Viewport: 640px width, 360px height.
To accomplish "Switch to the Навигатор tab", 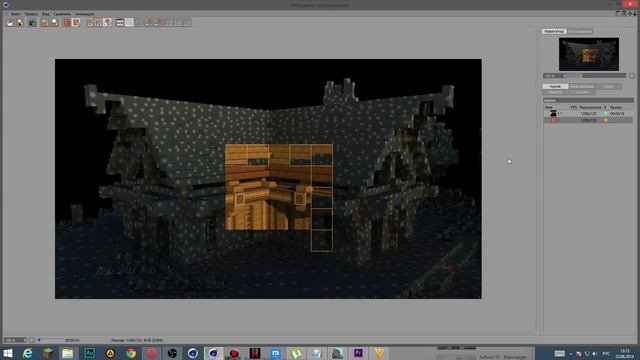I will 554,31.
